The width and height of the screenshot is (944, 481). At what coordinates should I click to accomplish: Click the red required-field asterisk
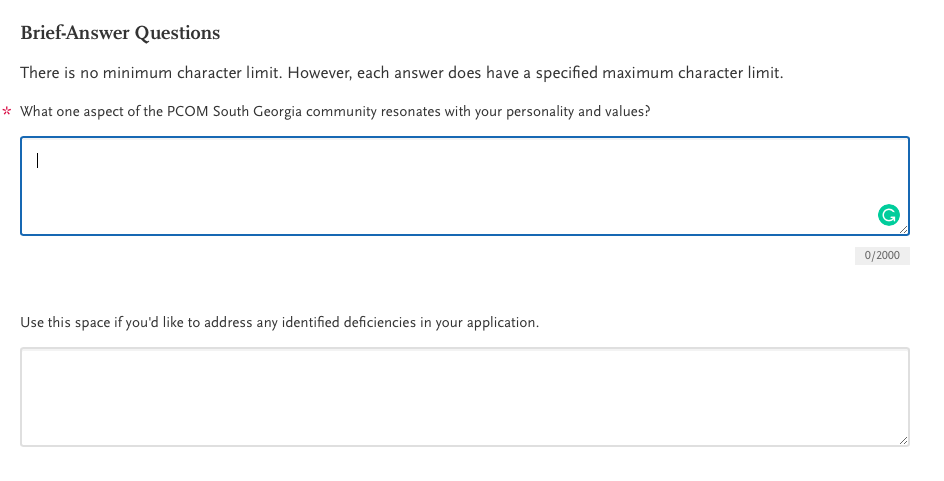coord(8,112)
